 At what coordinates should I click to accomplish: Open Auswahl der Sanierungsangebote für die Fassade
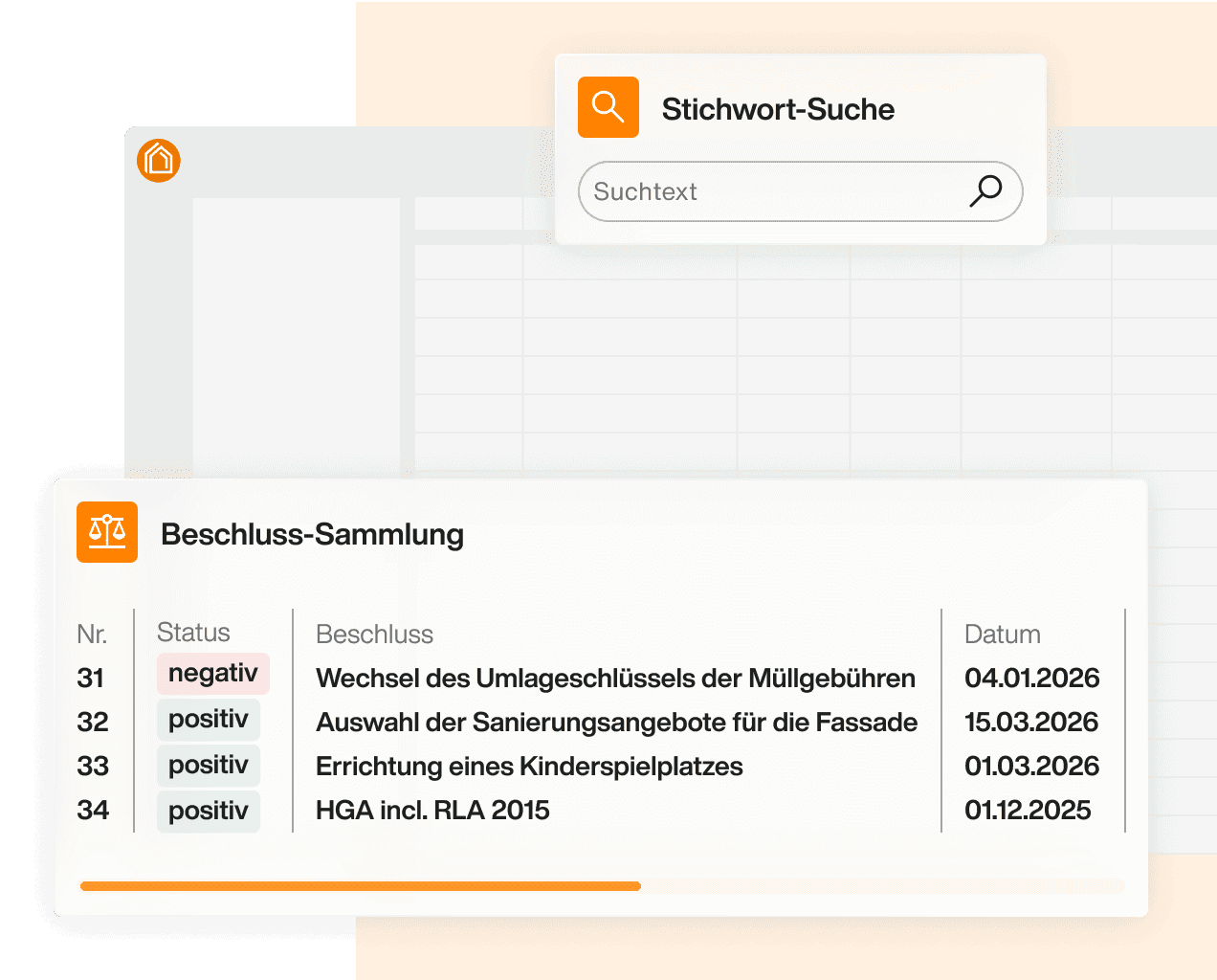coord(616,723)
